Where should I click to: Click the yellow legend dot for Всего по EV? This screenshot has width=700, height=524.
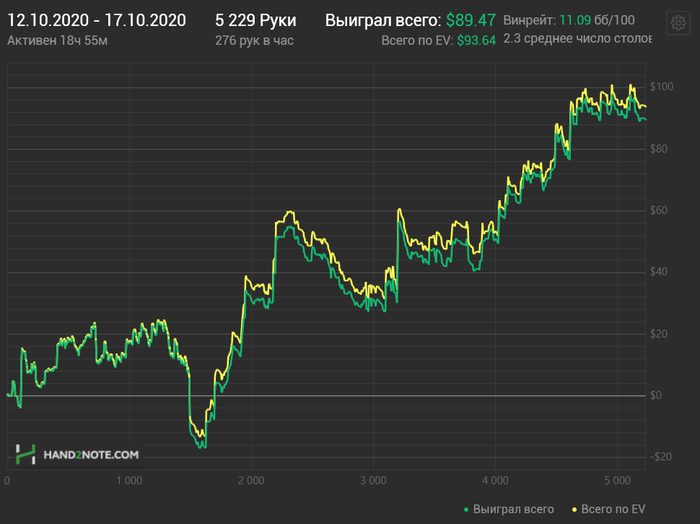(575, 510)
